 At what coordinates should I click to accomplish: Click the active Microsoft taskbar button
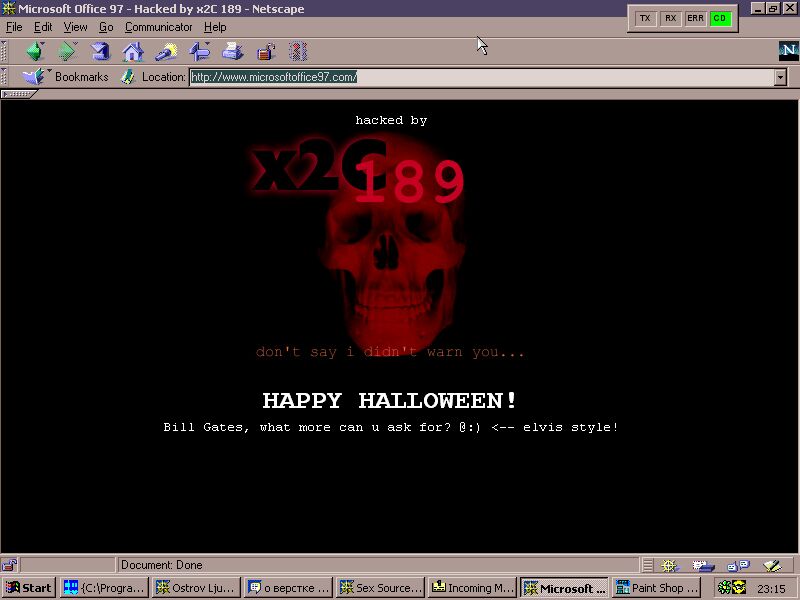(564, 588)
